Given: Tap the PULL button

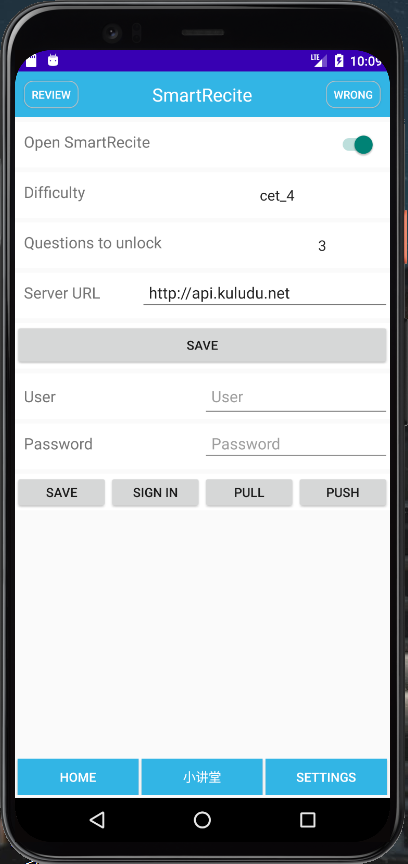Looking at the screenshot, I should (x=249, y=493).
